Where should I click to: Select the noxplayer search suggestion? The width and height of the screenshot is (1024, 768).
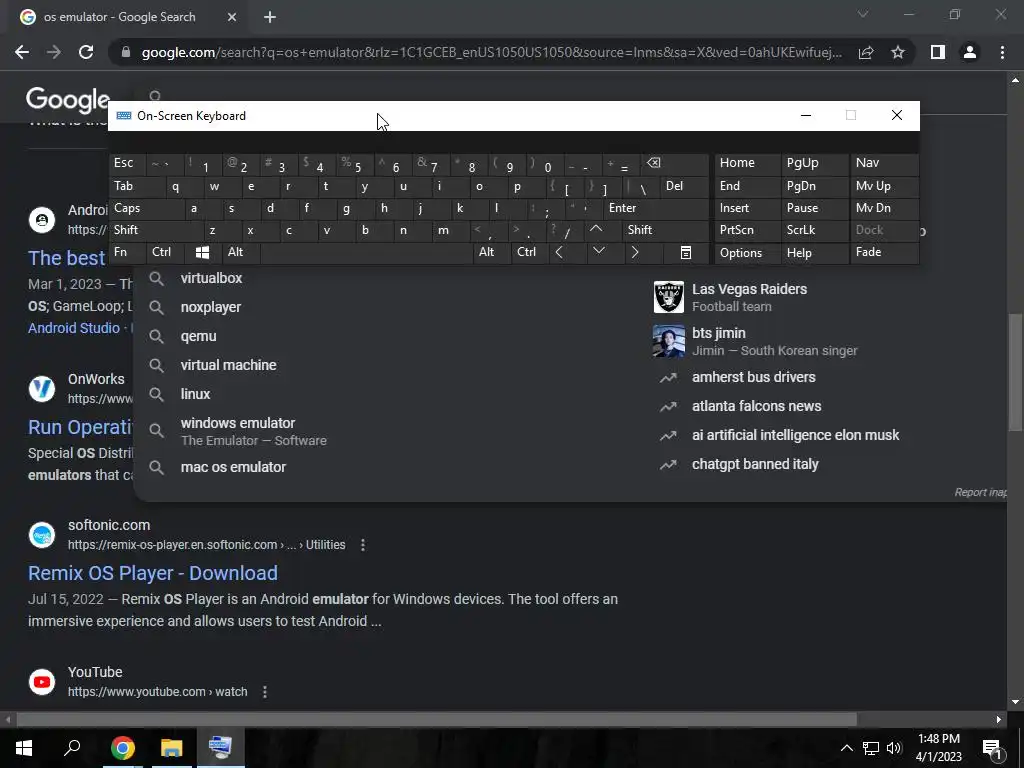[210, 307]
